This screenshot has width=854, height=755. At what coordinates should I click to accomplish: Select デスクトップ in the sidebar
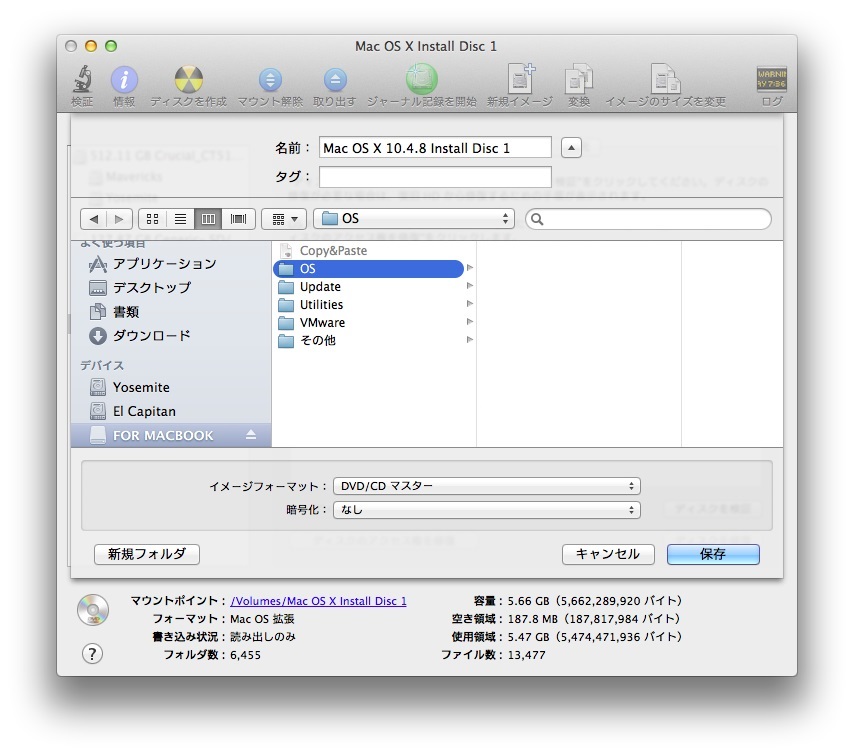(171, 288)
